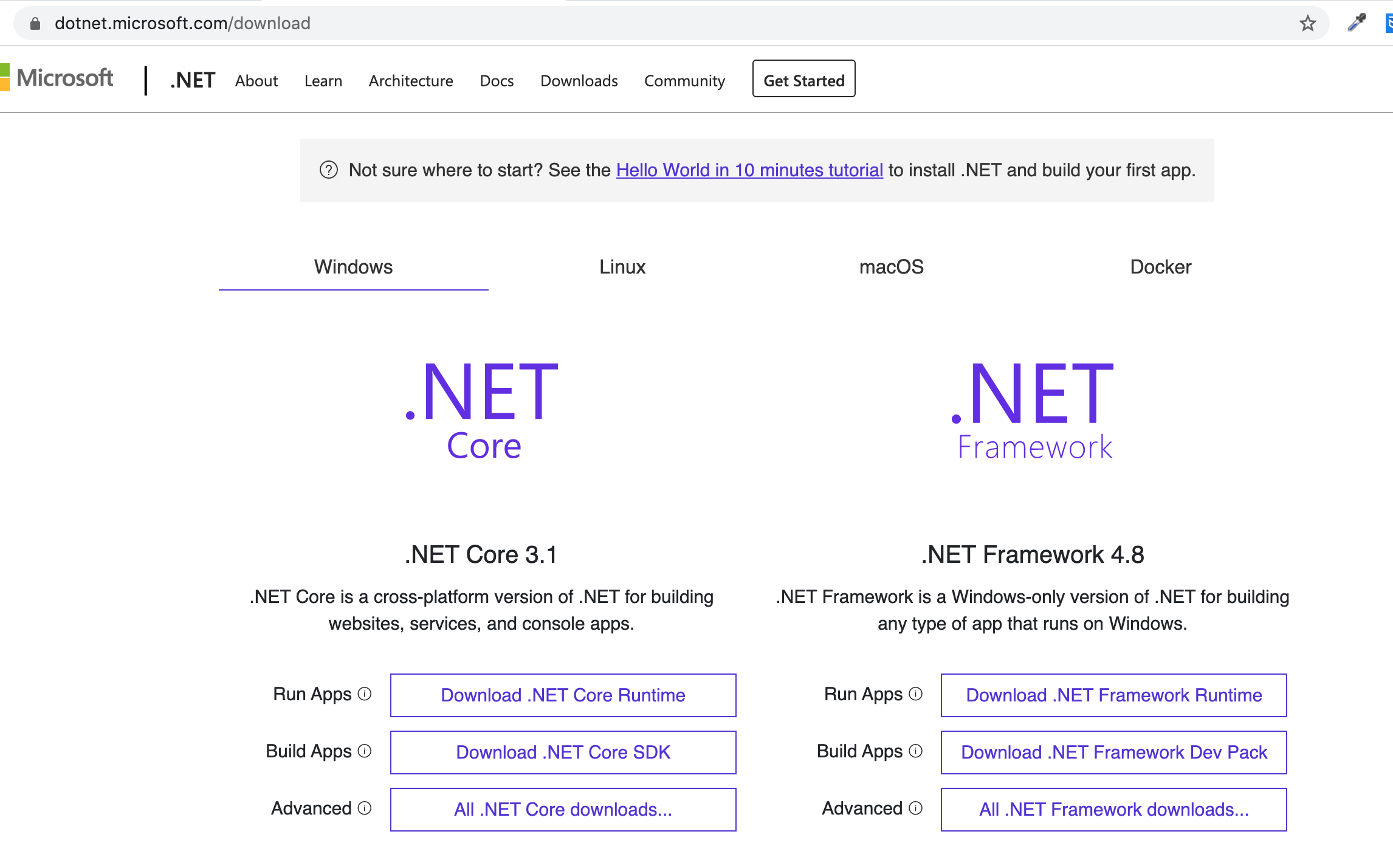Image resolution: width=1393 pixels, height=868 pixels.
Task: Switch to the Linux tab
Action: (622, 267)
